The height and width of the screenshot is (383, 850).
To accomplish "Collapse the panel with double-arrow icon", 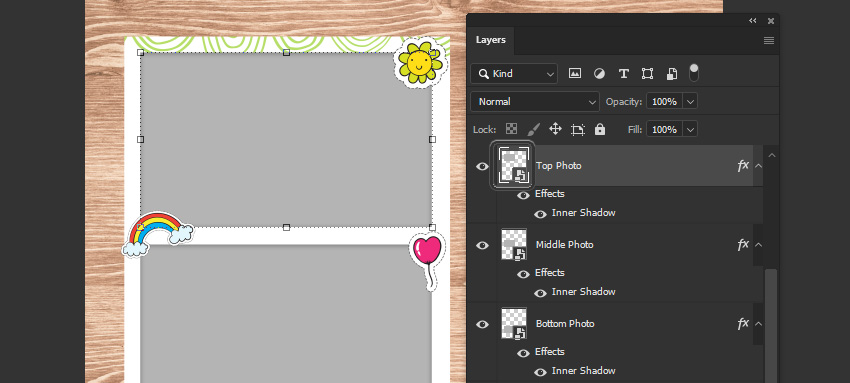I will [x=752, y=21].
